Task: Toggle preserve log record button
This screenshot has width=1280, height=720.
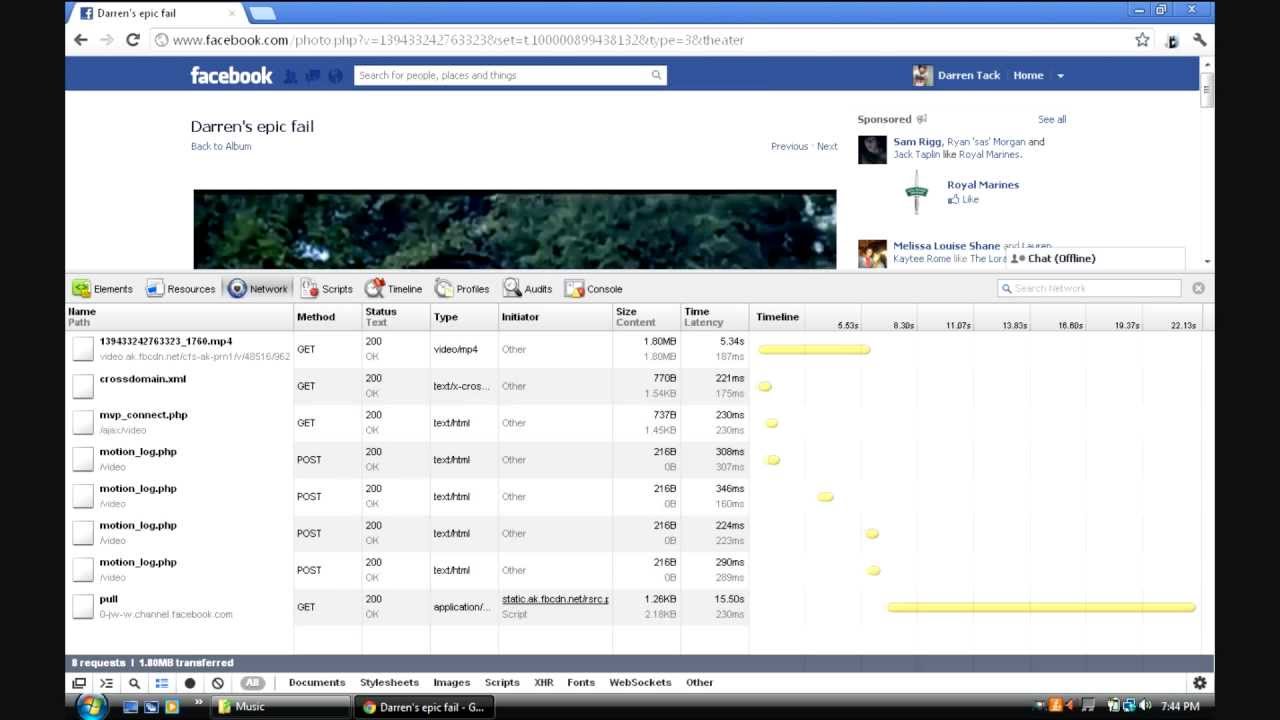Action: tap(190, 683)
